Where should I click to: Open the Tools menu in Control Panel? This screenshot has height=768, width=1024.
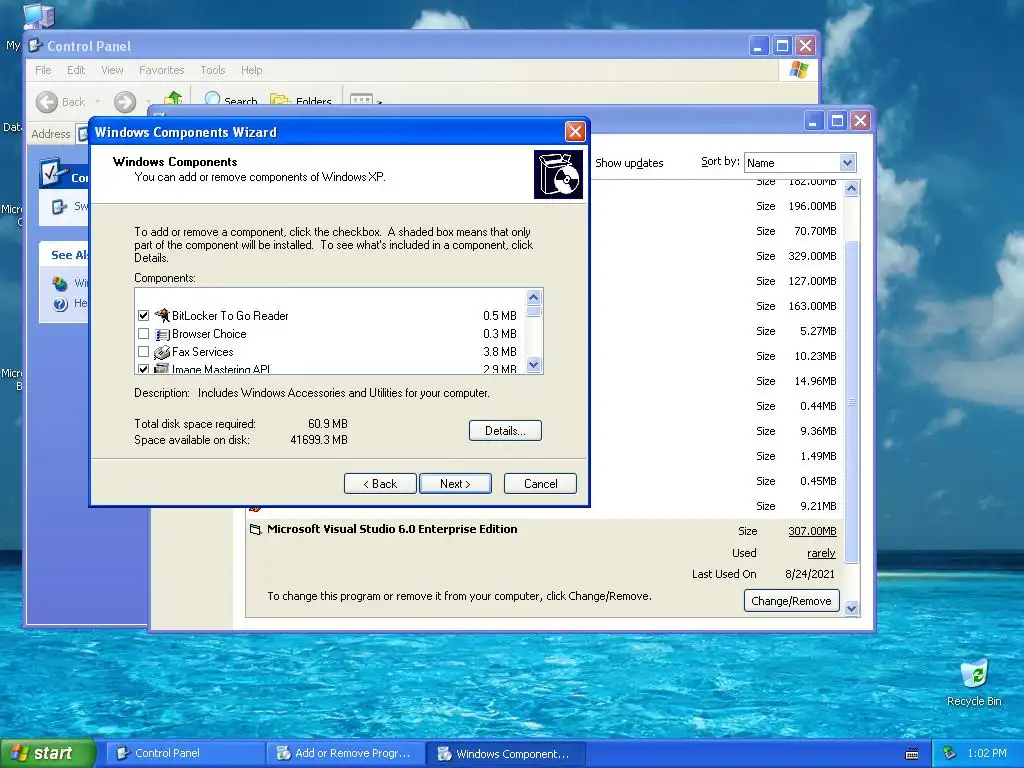(212, 70)
